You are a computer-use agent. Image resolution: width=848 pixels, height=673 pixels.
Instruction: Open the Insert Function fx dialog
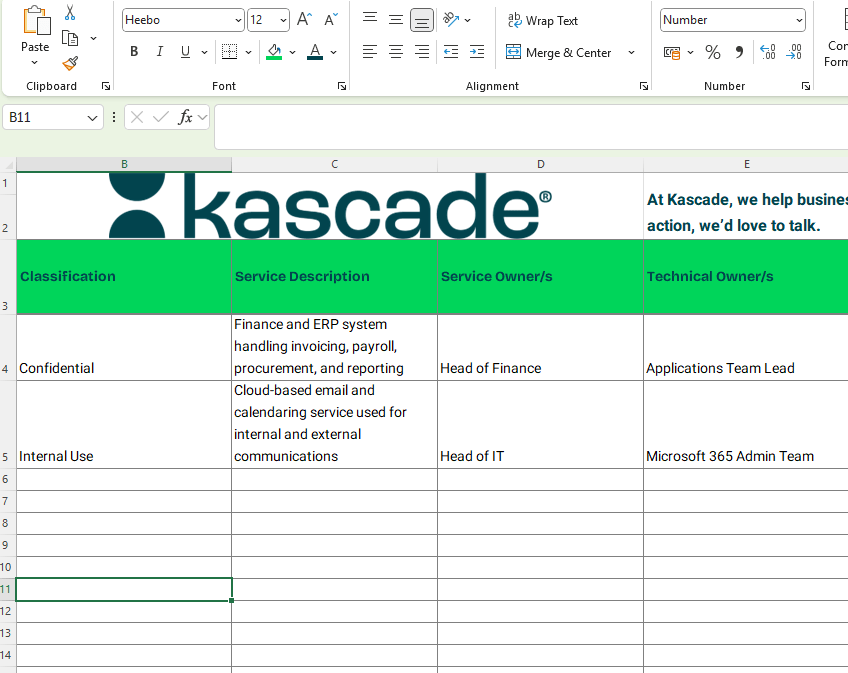[185, 116]
